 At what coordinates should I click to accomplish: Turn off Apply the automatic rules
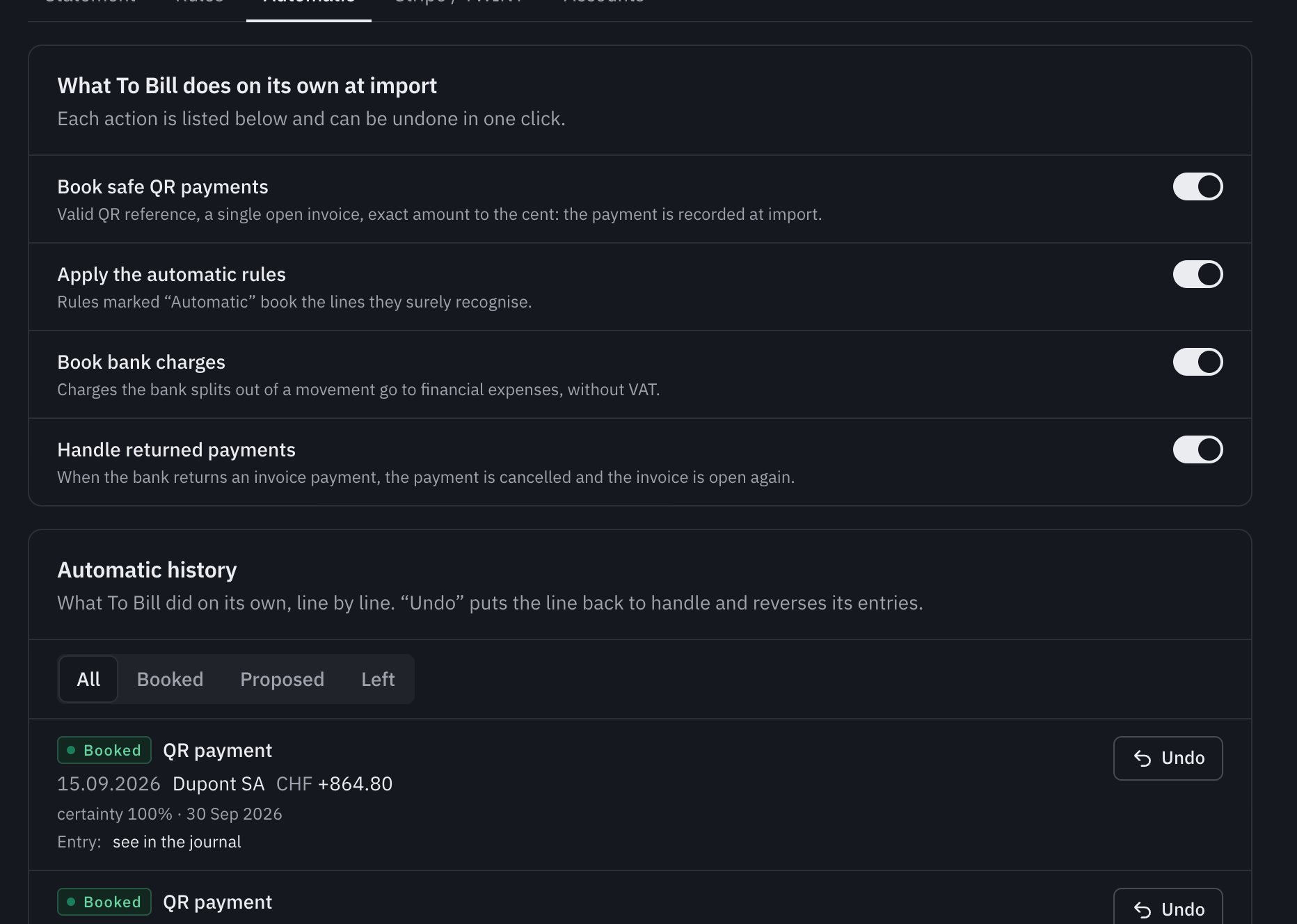click(1197, 274)
